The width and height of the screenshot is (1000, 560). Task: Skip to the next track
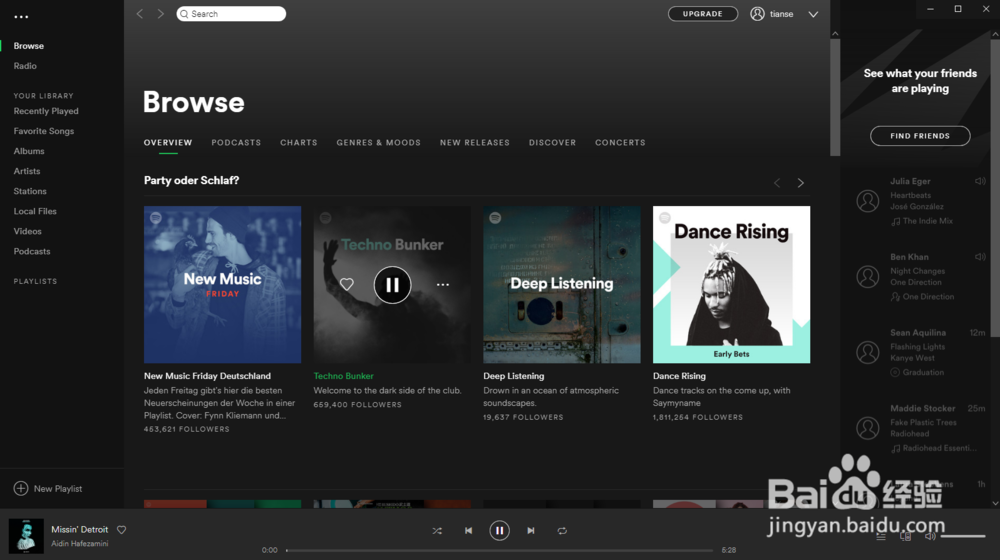tap(531, 531)
